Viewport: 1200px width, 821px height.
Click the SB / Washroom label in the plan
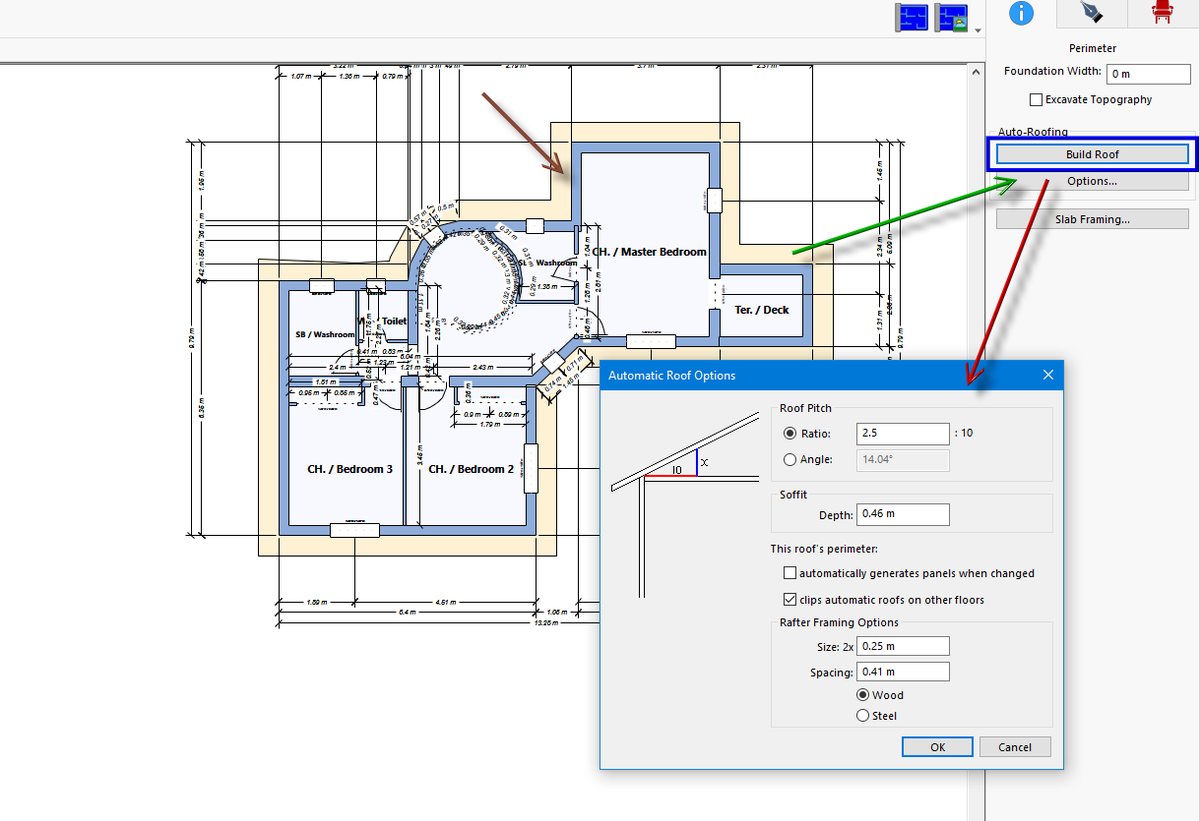(324, 334)
